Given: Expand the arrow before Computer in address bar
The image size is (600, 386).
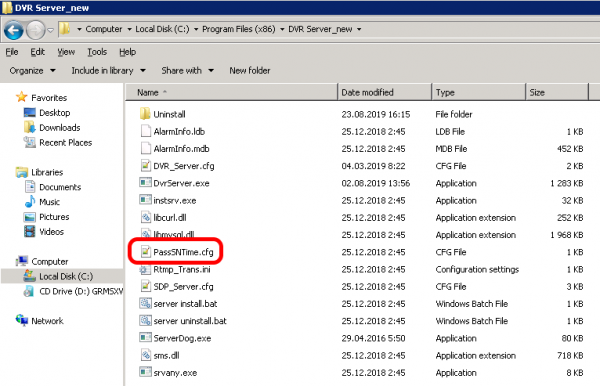Looking at the screenshot, I should (79, 29).
